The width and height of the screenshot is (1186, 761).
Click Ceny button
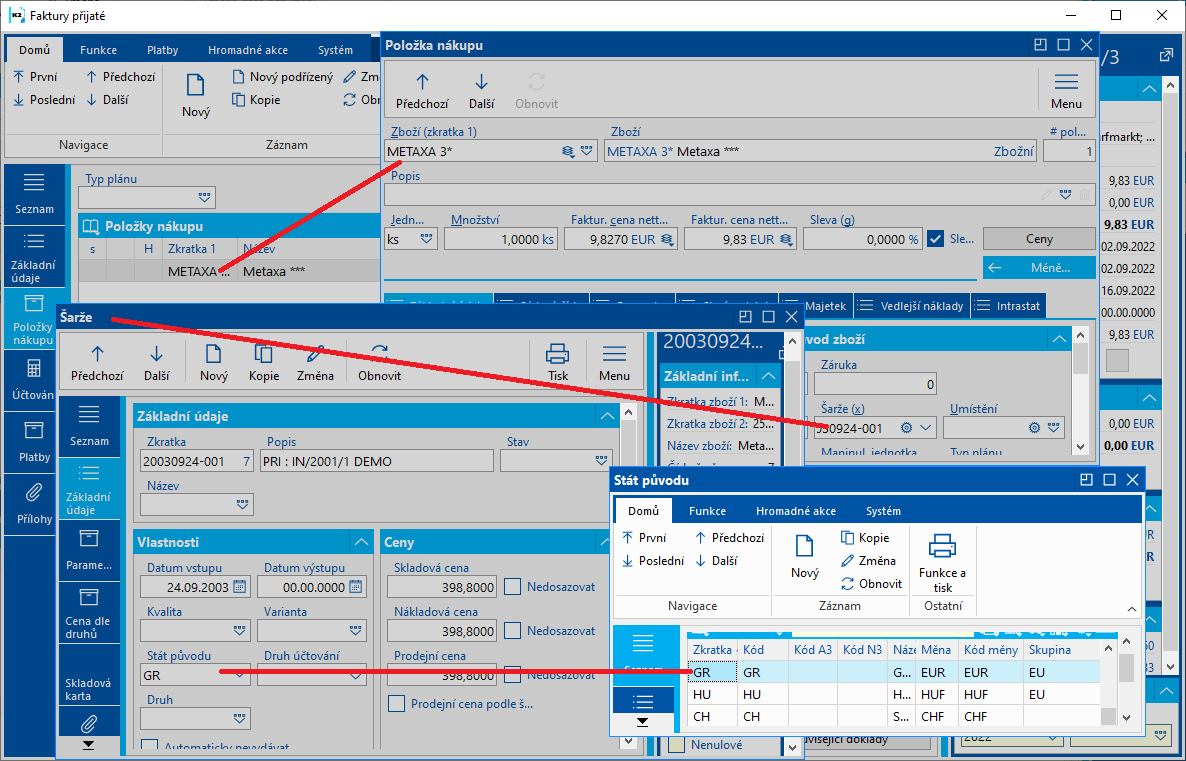(1039, 239)
